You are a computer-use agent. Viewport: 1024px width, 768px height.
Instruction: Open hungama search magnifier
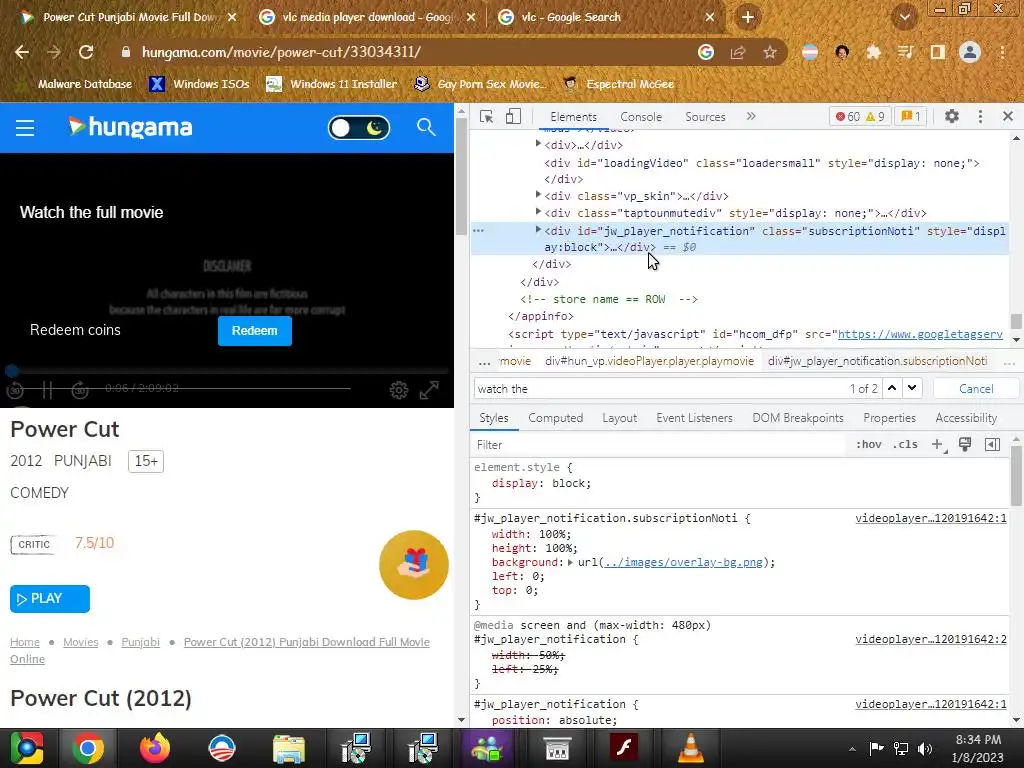[426, 127]
